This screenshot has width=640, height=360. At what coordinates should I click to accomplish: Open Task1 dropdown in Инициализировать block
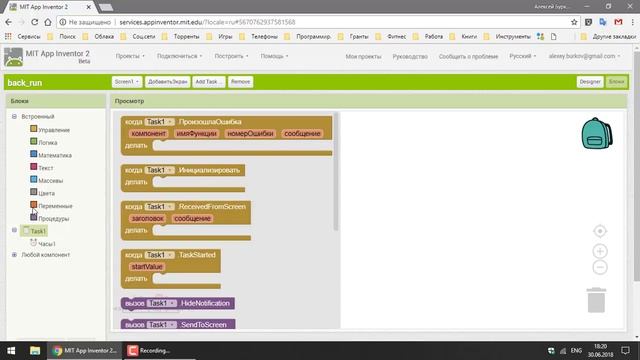tap(160, 170)
